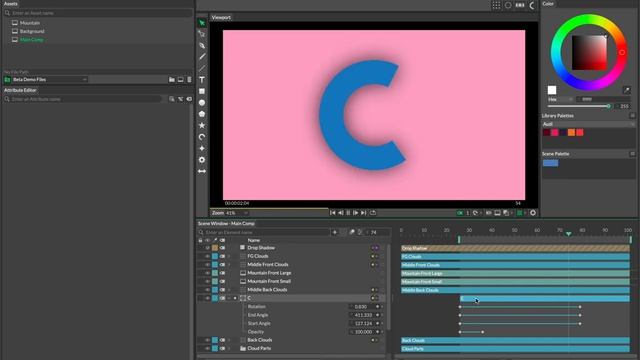Screen dimensions: 640x360
Task: Hide the Mountain Front Large layer
Action: [207, 273]
